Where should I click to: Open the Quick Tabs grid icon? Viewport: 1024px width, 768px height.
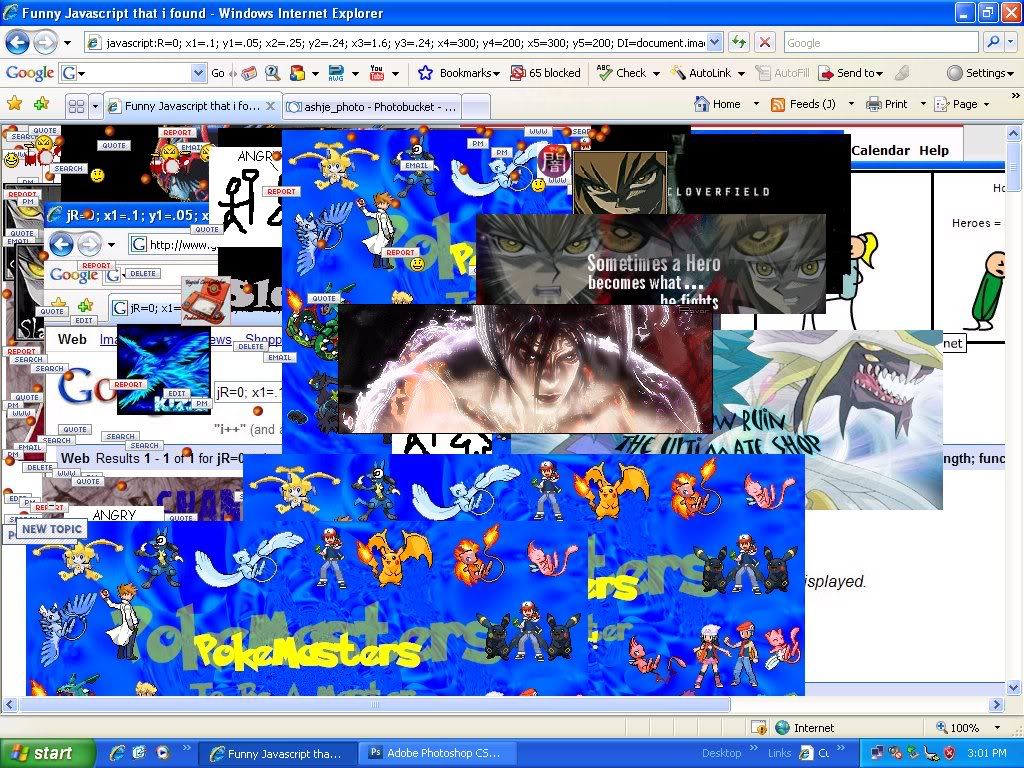(x=76, y=106)
